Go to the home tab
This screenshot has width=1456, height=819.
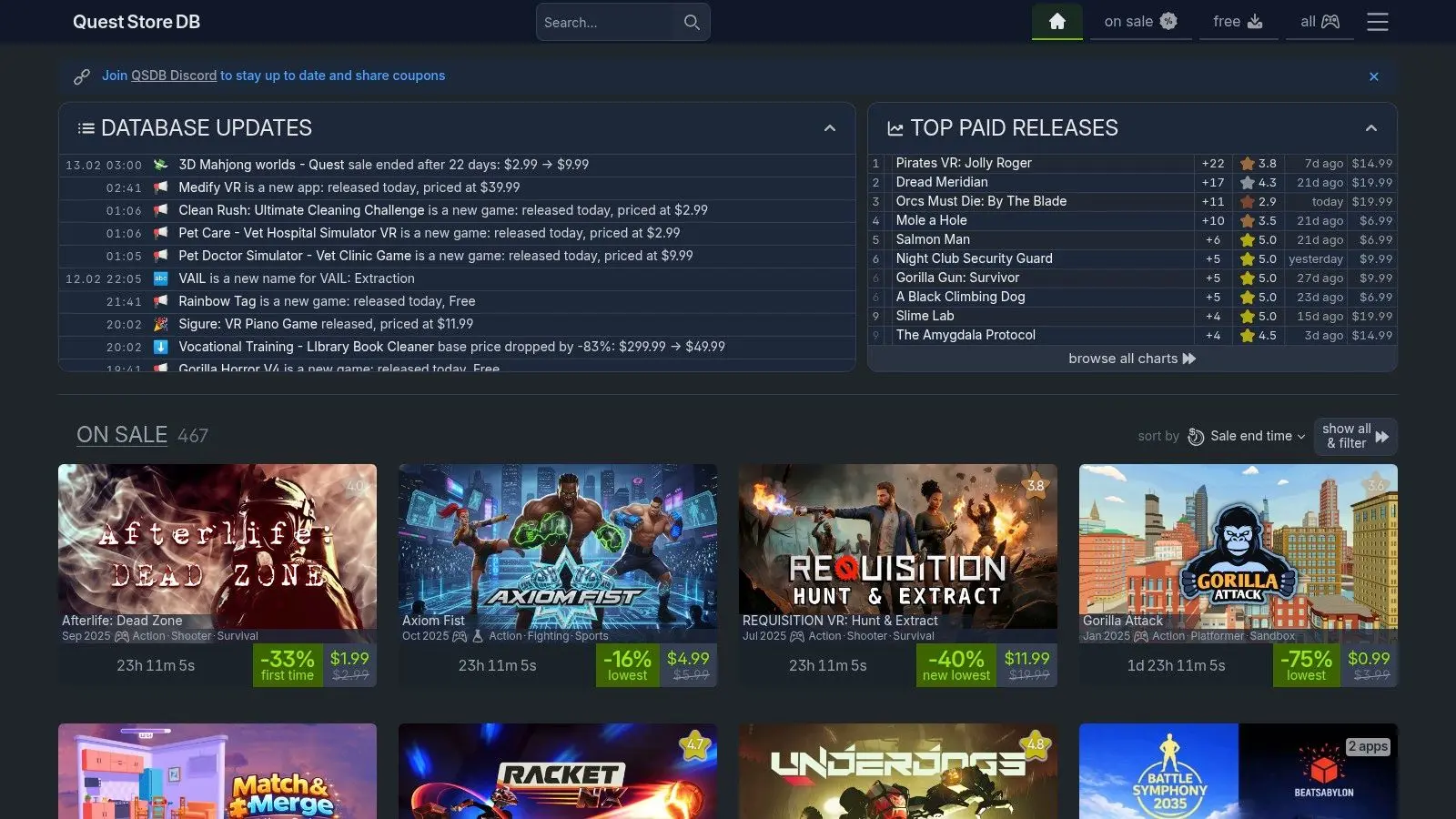click(1057, 22)
